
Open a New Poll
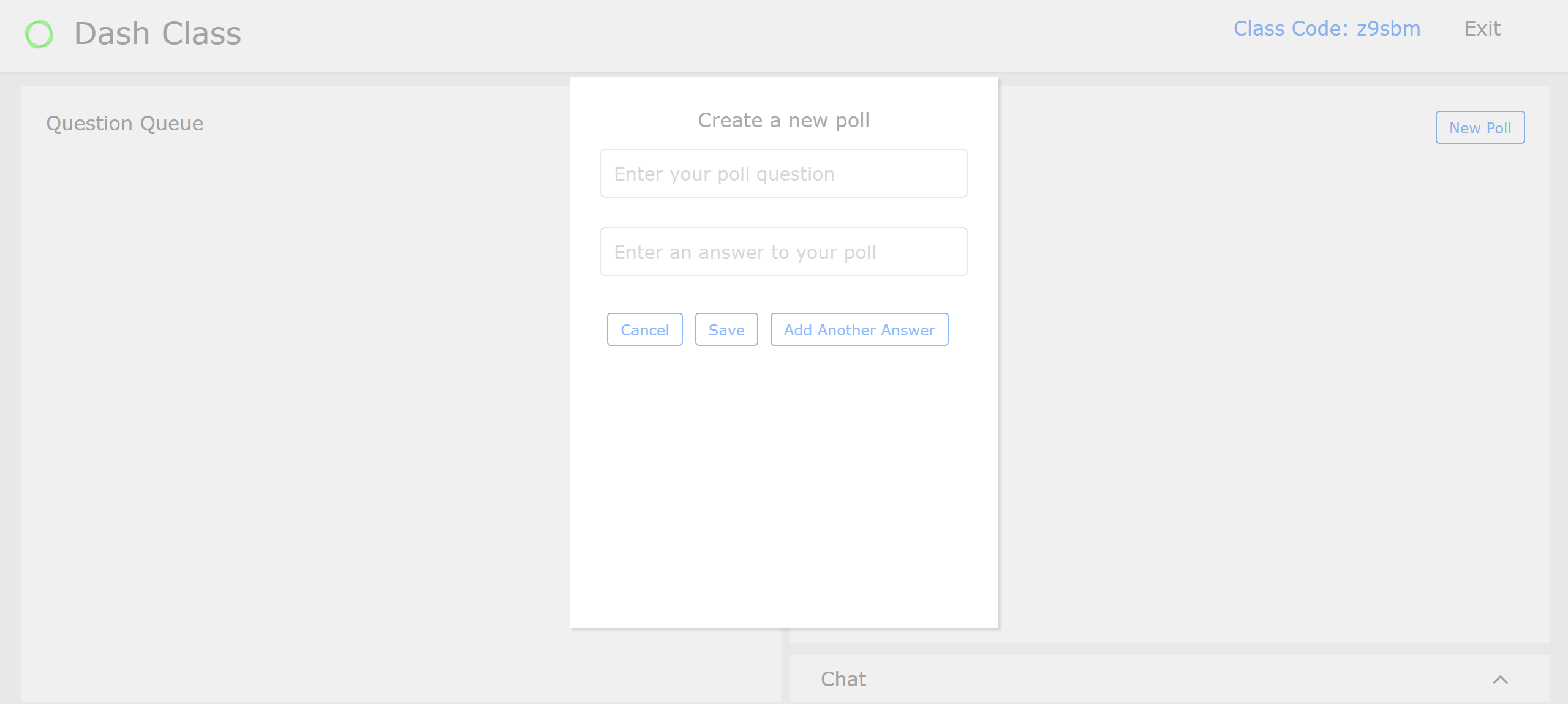(x=1480, y=128)
